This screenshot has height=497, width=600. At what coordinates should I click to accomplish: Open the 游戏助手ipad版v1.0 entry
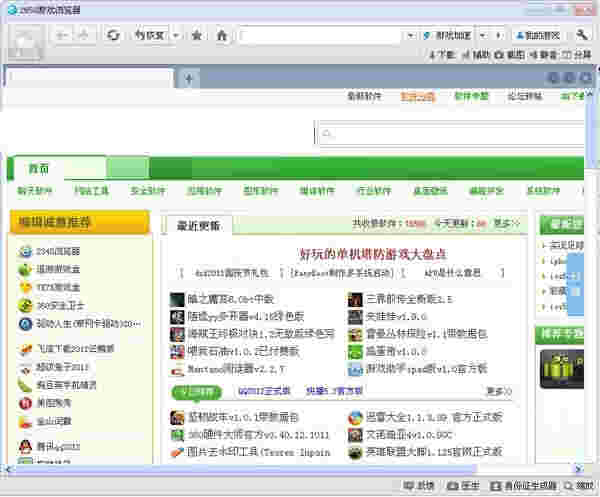[426, 369]
